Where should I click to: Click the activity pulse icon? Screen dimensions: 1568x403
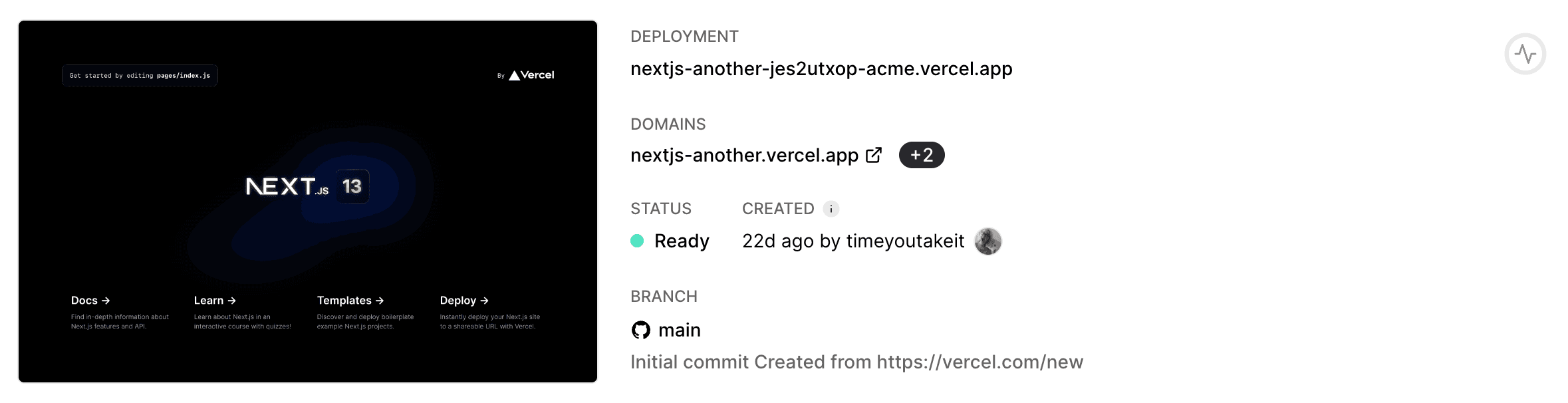click(1525, 54)
